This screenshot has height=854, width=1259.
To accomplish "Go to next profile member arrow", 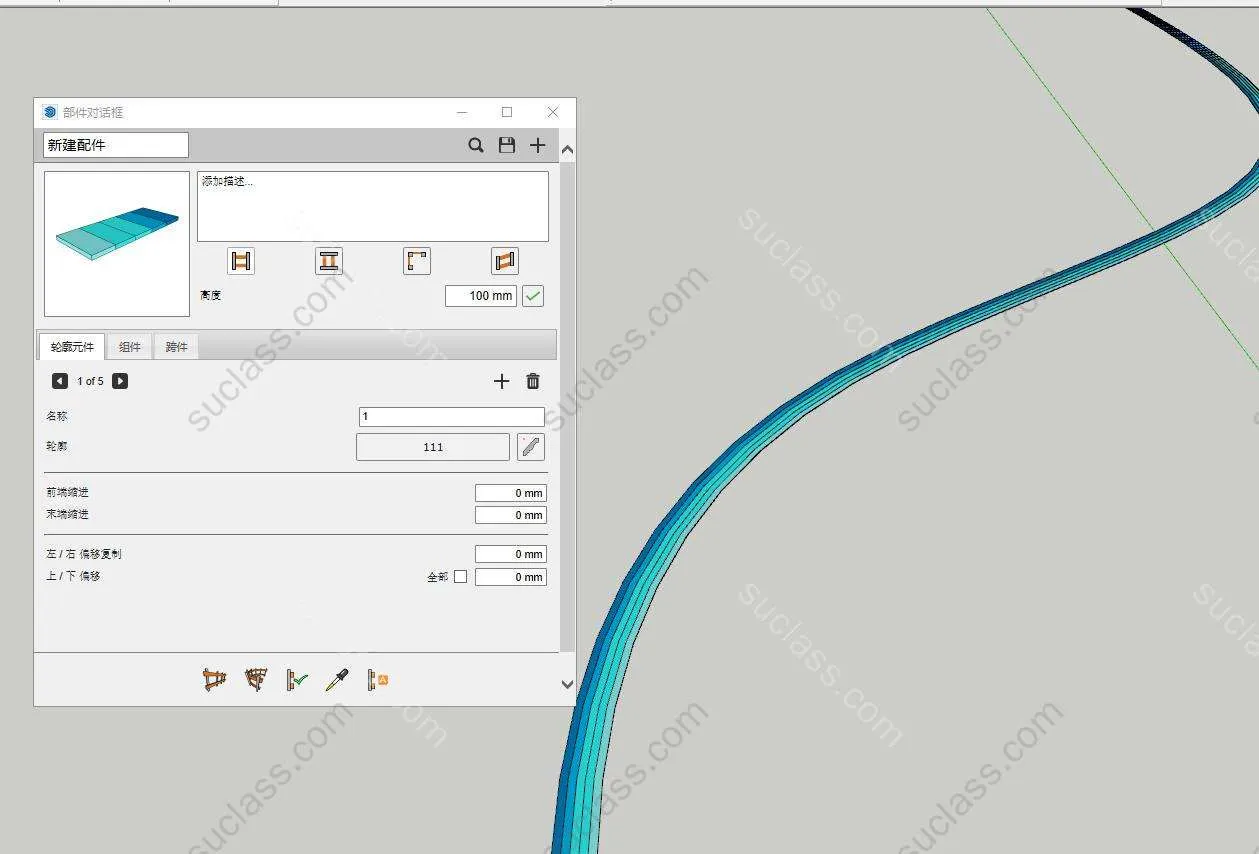I will [x=120, y=381].
